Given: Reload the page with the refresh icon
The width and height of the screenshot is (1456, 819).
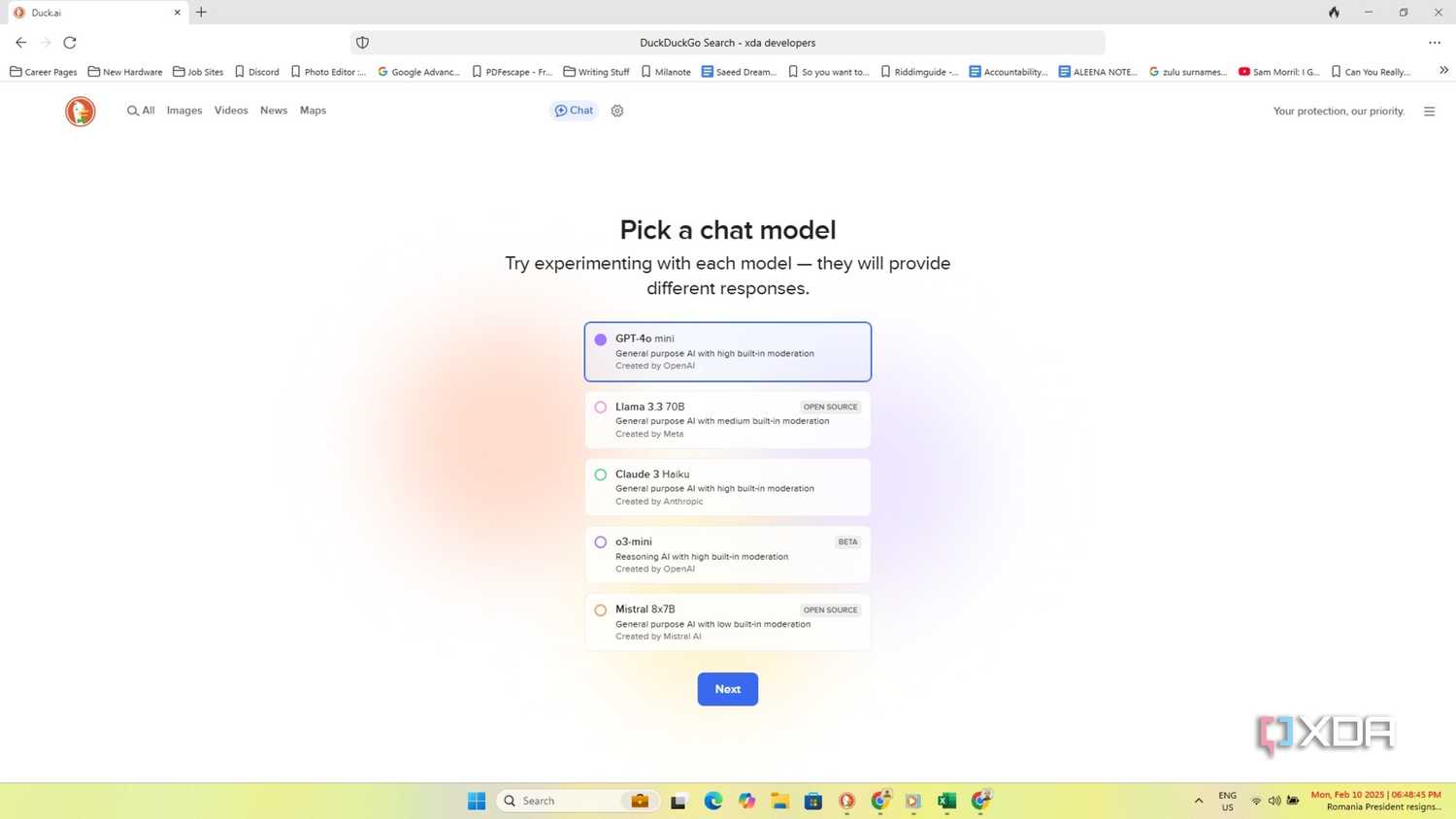Looking at the screenshot, I should tap(70, 43).
